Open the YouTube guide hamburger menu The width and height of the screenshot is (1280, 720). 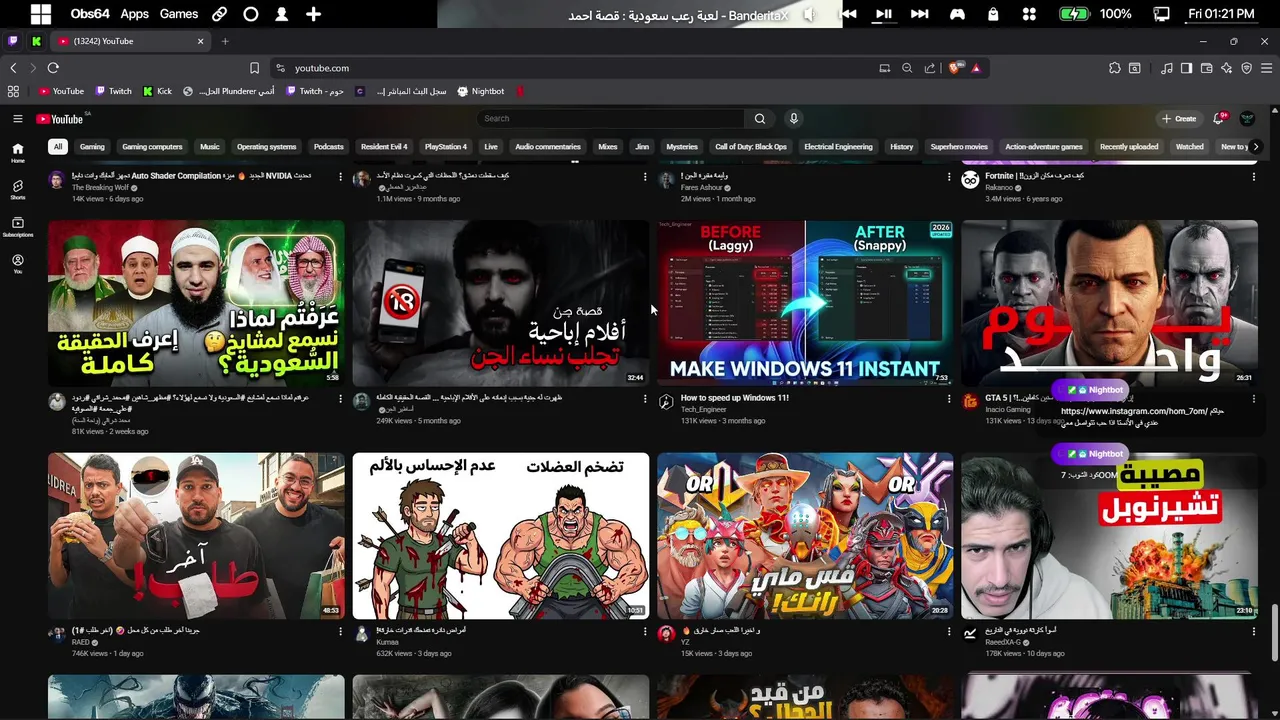click(17, 119)
